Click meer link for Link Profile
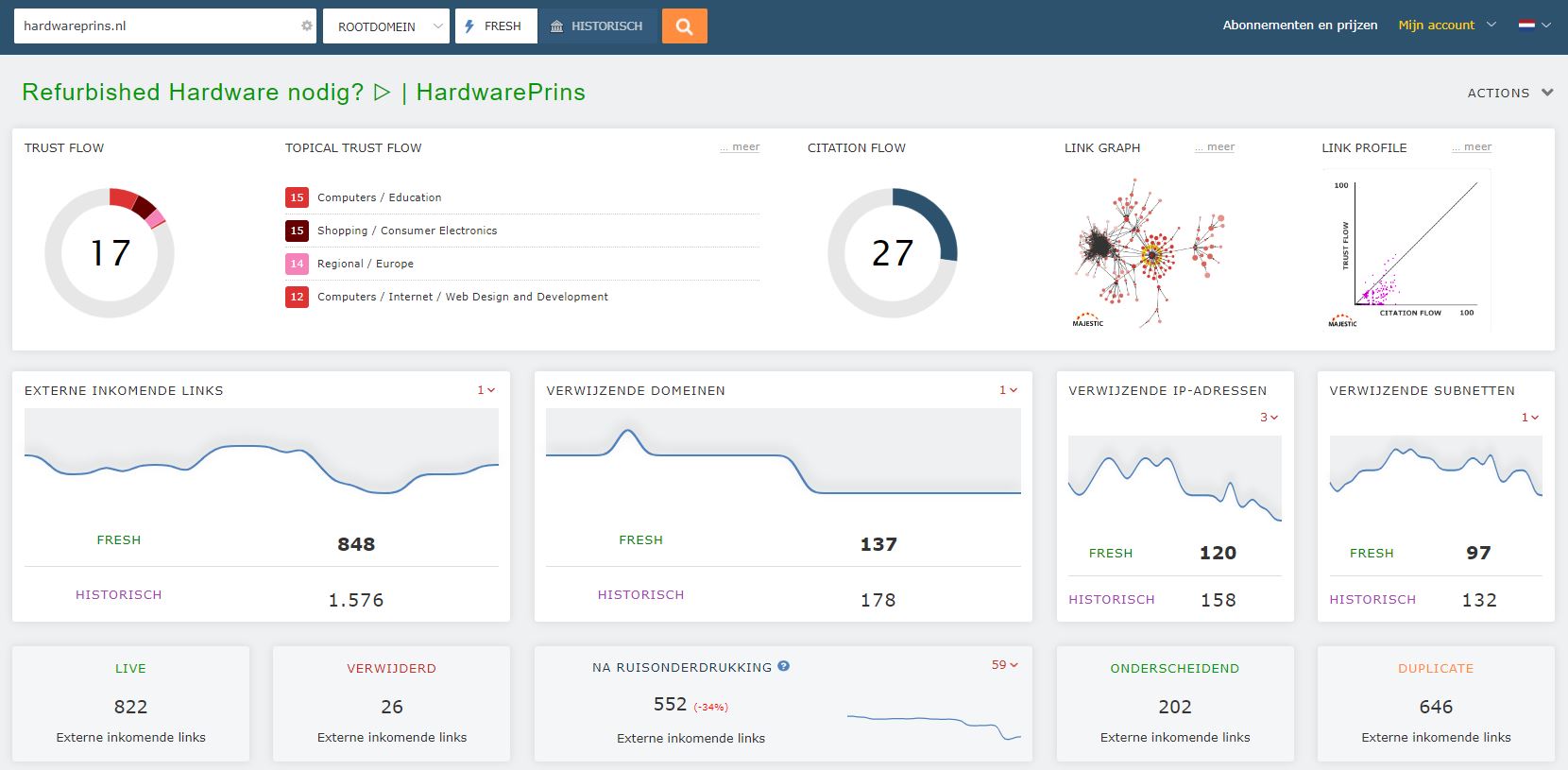 tap(1473, 147)
